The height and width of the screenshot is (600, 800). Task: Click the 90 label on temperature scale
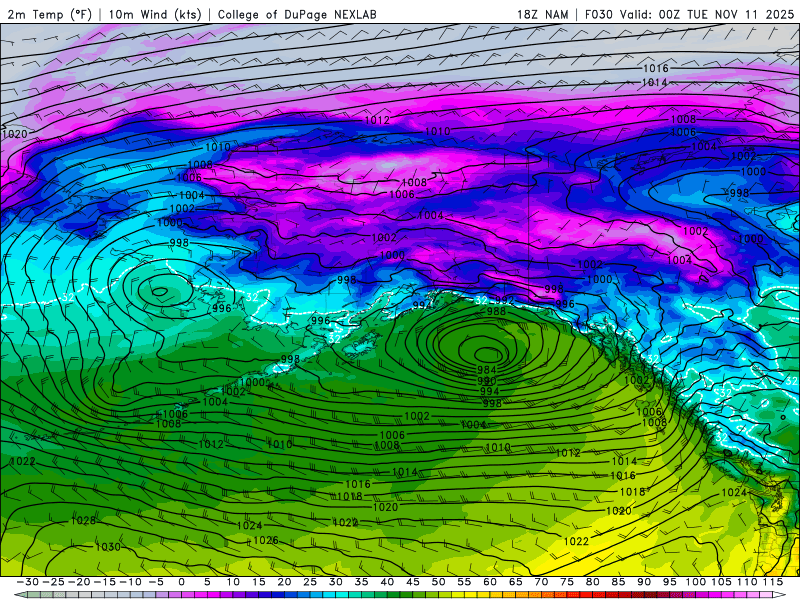(x=644, y=582)
